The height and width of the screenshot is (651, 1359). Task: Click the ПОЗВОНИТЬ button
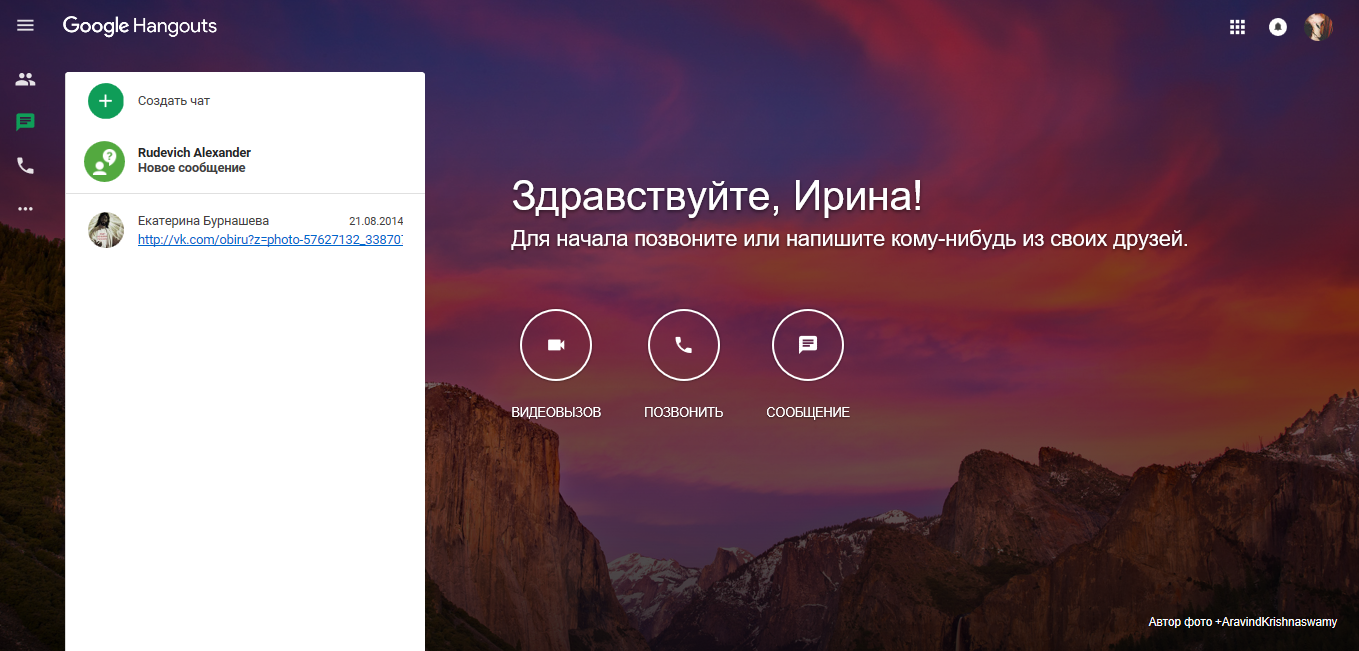tap(683, 411)
